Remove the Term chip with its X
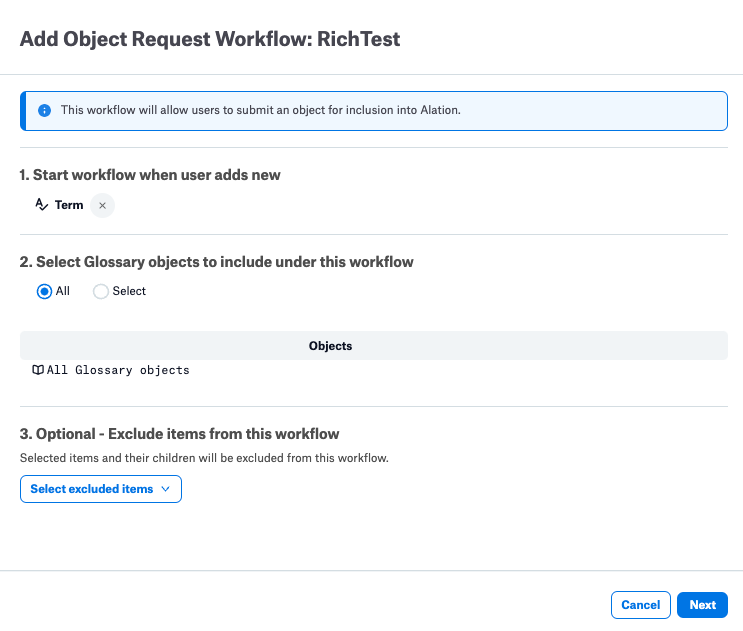Viewport: 743px width, 631px height. [102, 206]
